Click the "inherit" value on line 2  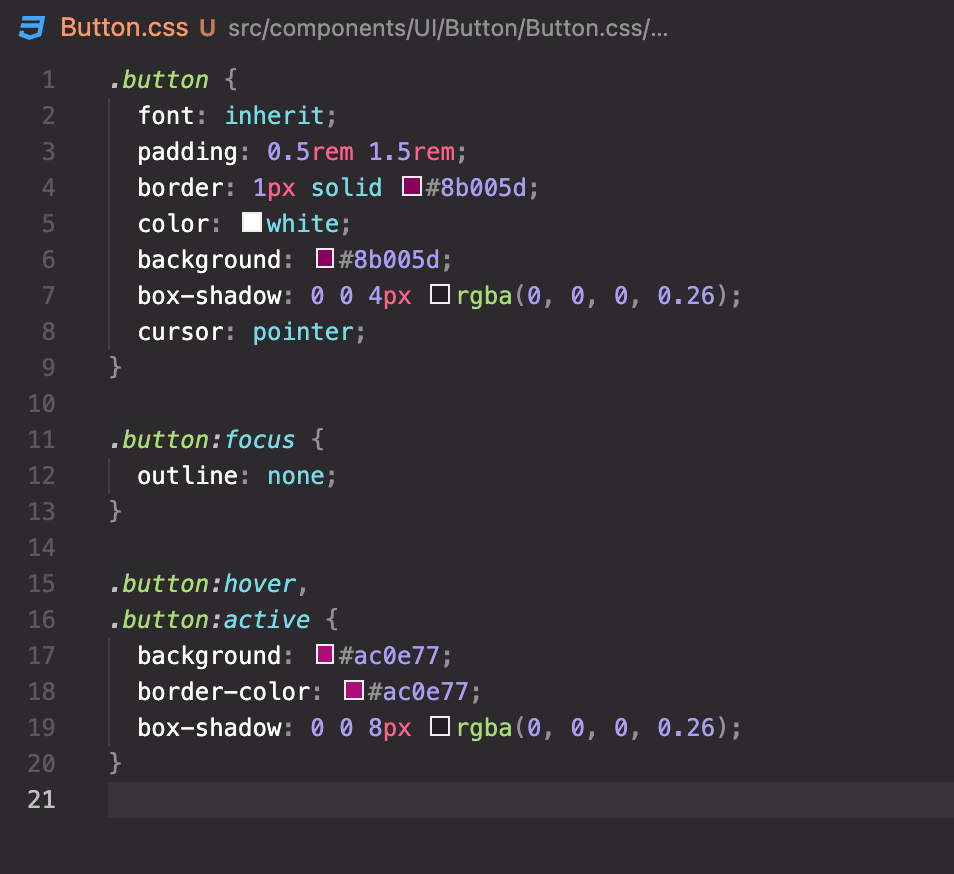coord(274,116)
